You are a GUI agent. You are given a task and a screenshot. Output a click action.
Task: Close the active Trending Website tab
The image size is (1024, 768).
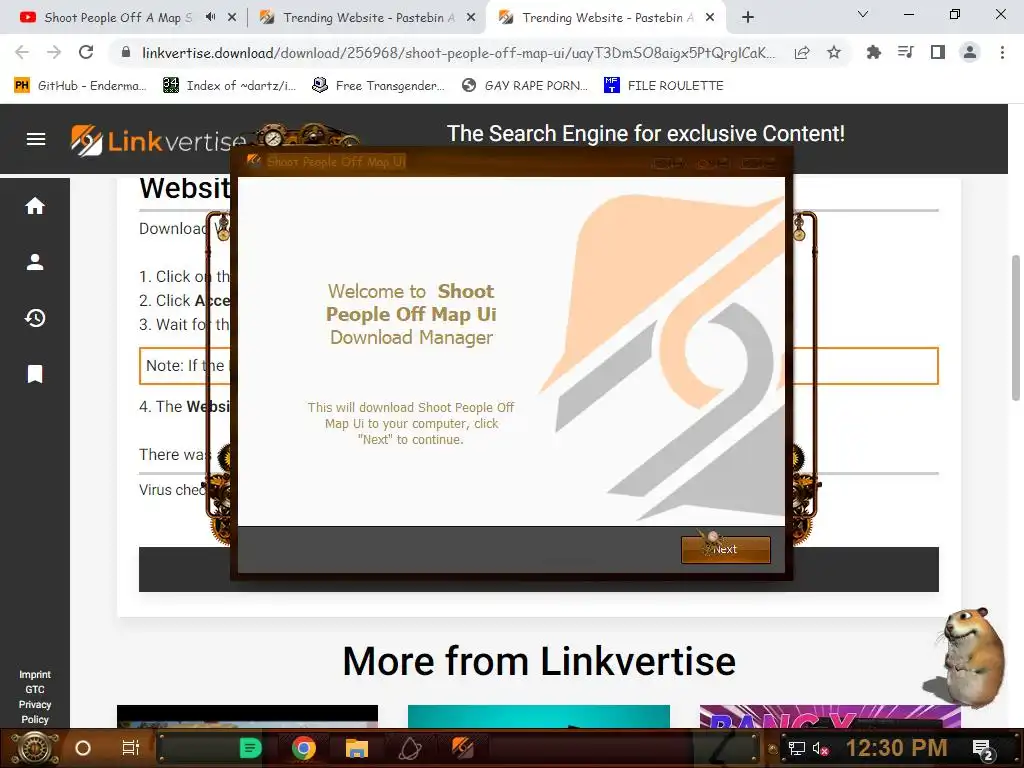click(710, 18)
